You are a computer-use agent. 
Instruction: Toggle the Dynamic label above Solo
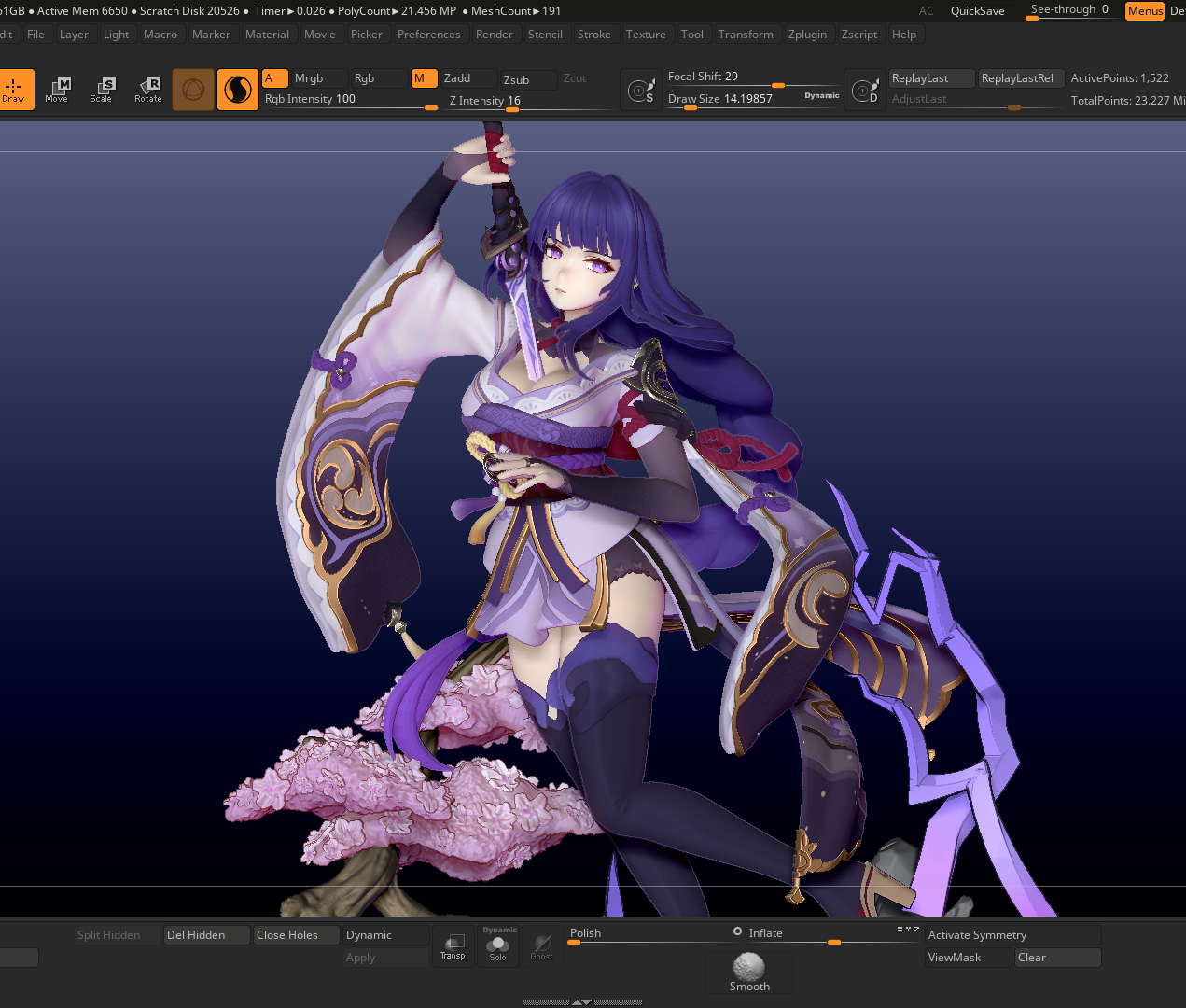[x=500, y=930]
